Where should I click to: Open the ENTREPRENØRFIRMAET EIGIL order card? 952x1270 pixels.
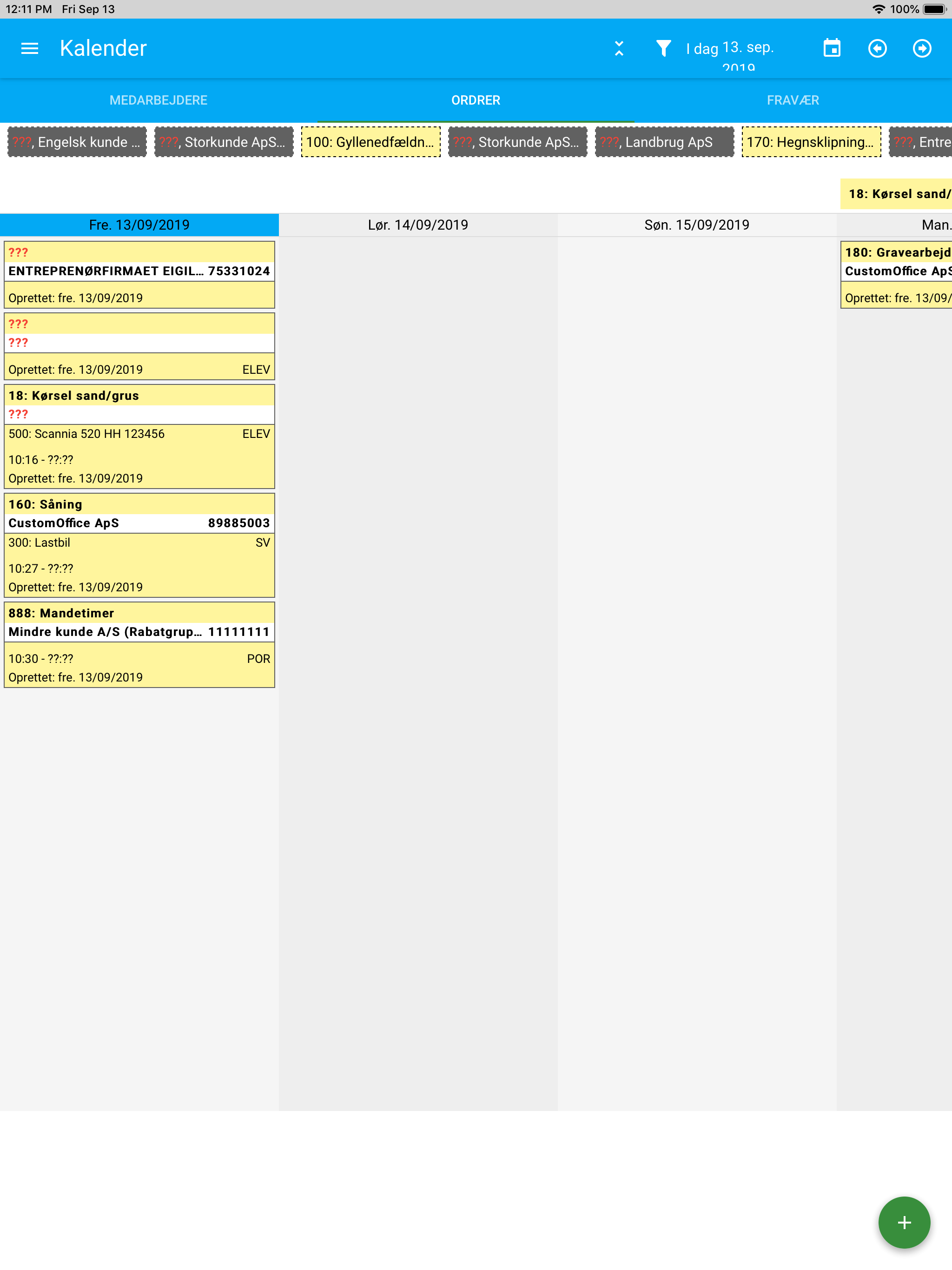139,274
